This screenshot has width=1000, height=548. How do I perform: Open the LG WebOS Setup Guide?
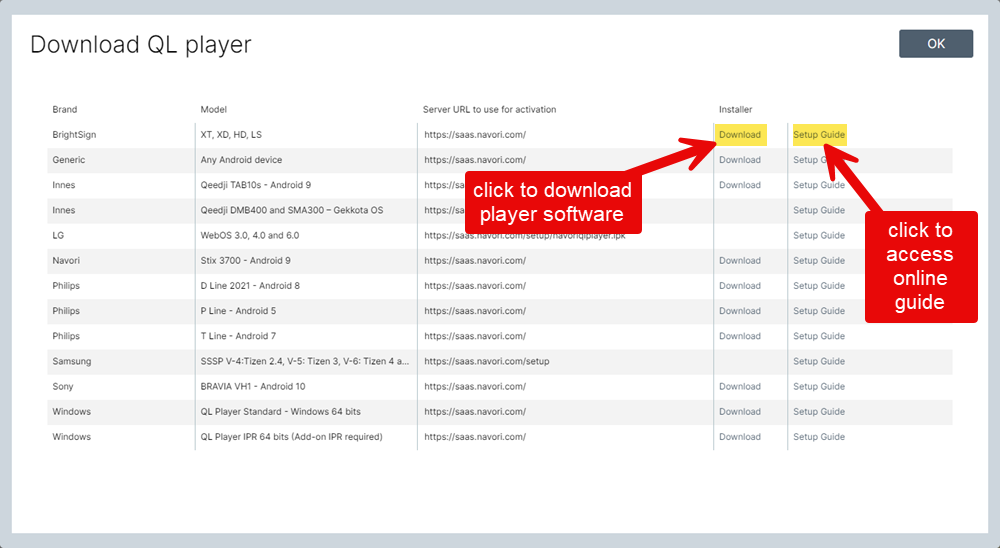(x=819, y=235)
